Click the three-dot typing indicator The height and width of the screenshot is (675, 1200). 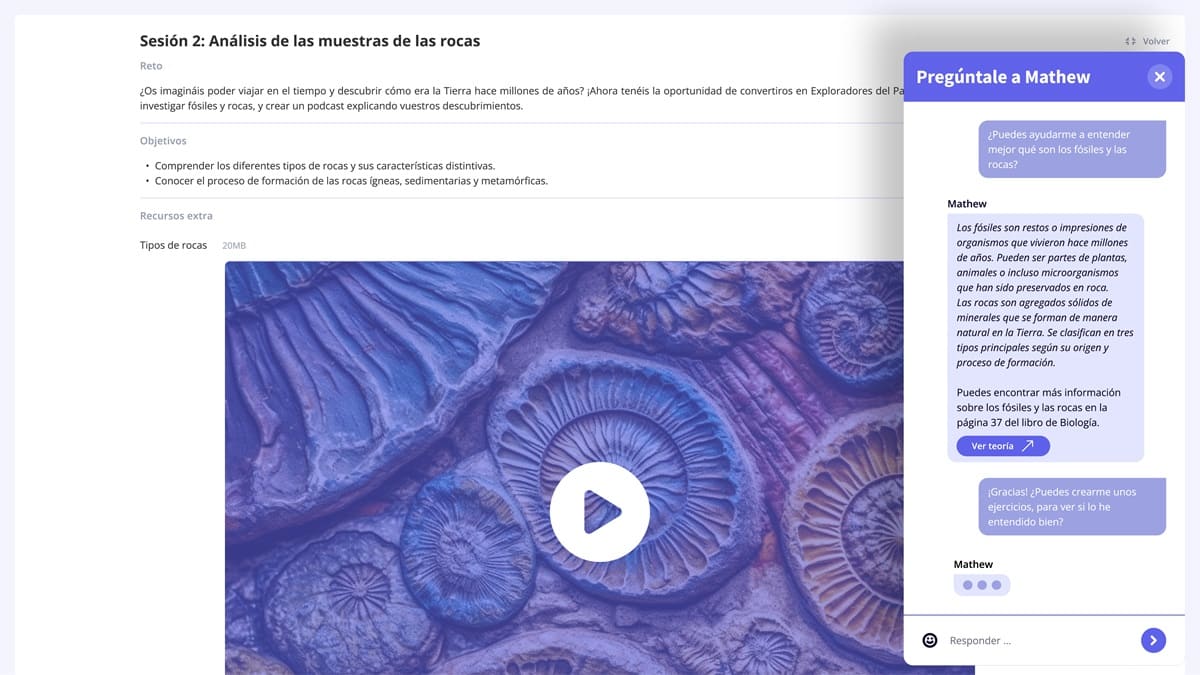pos(981,585)
